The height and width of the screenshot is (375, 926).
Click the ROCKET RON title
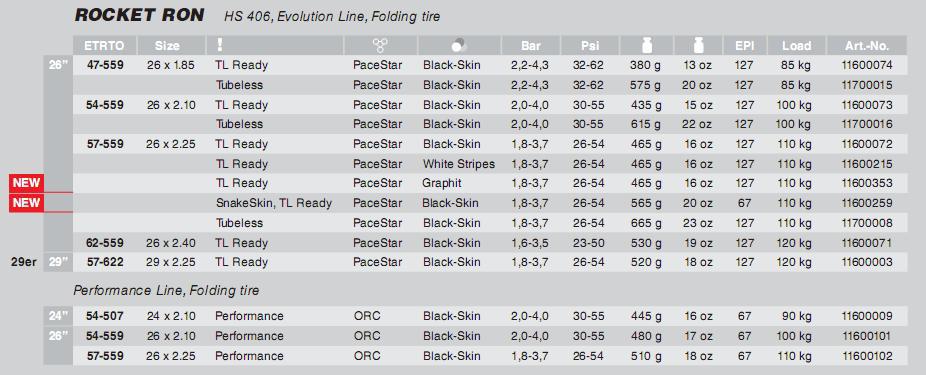click(x=139, y=15)
